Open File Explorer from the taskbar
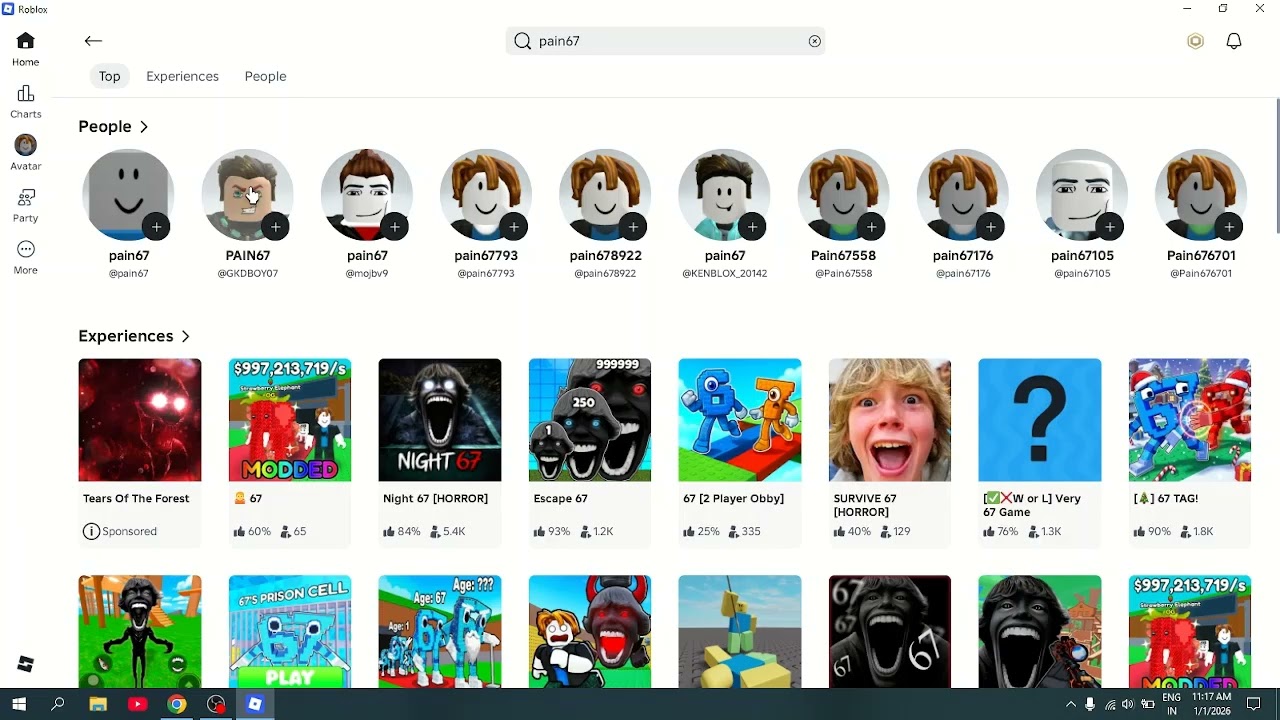The height and width of the screenshot is (720, 1280). (97, 704)
